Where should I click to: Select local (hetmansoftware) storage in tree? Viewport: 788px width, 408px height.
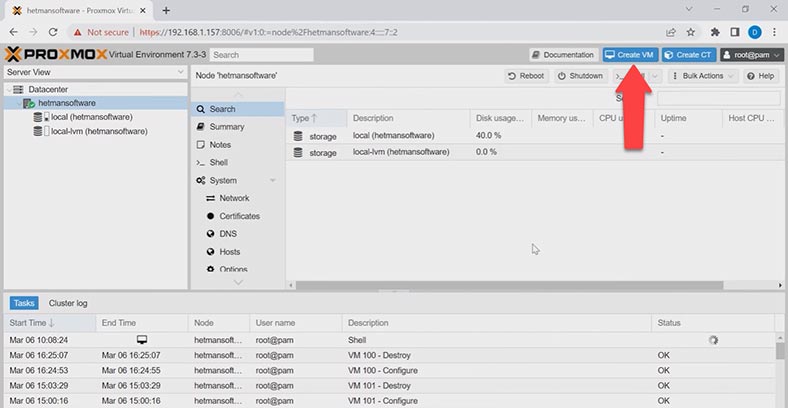click(91, 117)
